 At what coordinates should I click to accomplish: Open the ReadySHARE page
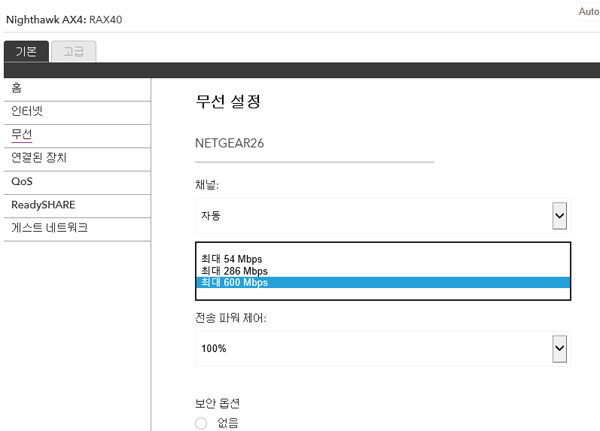coord(77,206)
